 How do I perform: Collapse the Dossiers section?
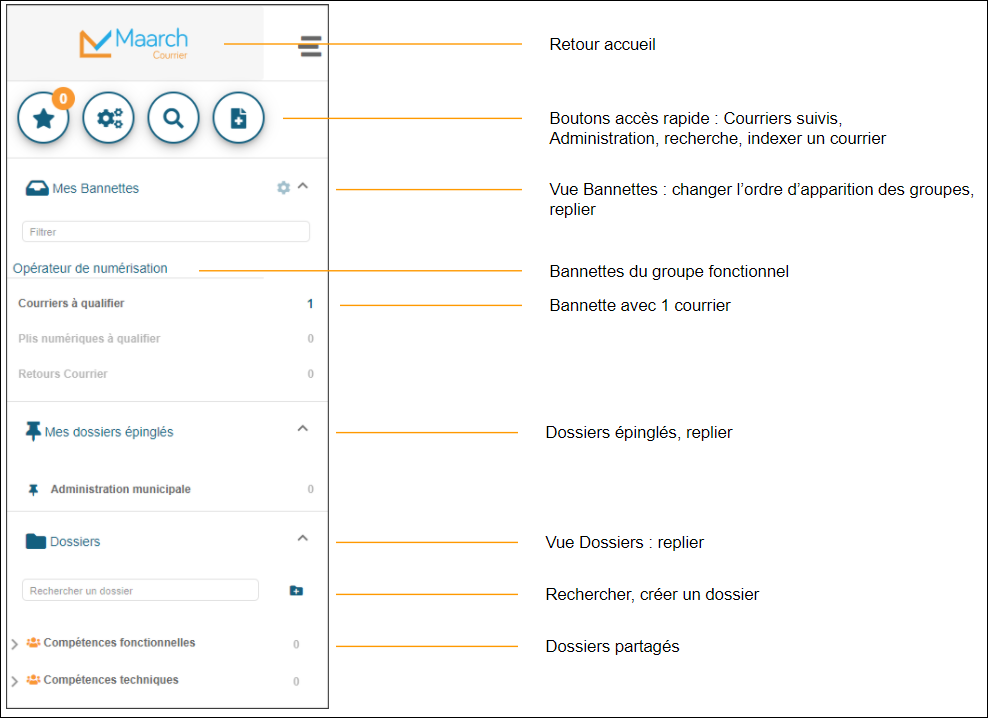coord(303,539)
